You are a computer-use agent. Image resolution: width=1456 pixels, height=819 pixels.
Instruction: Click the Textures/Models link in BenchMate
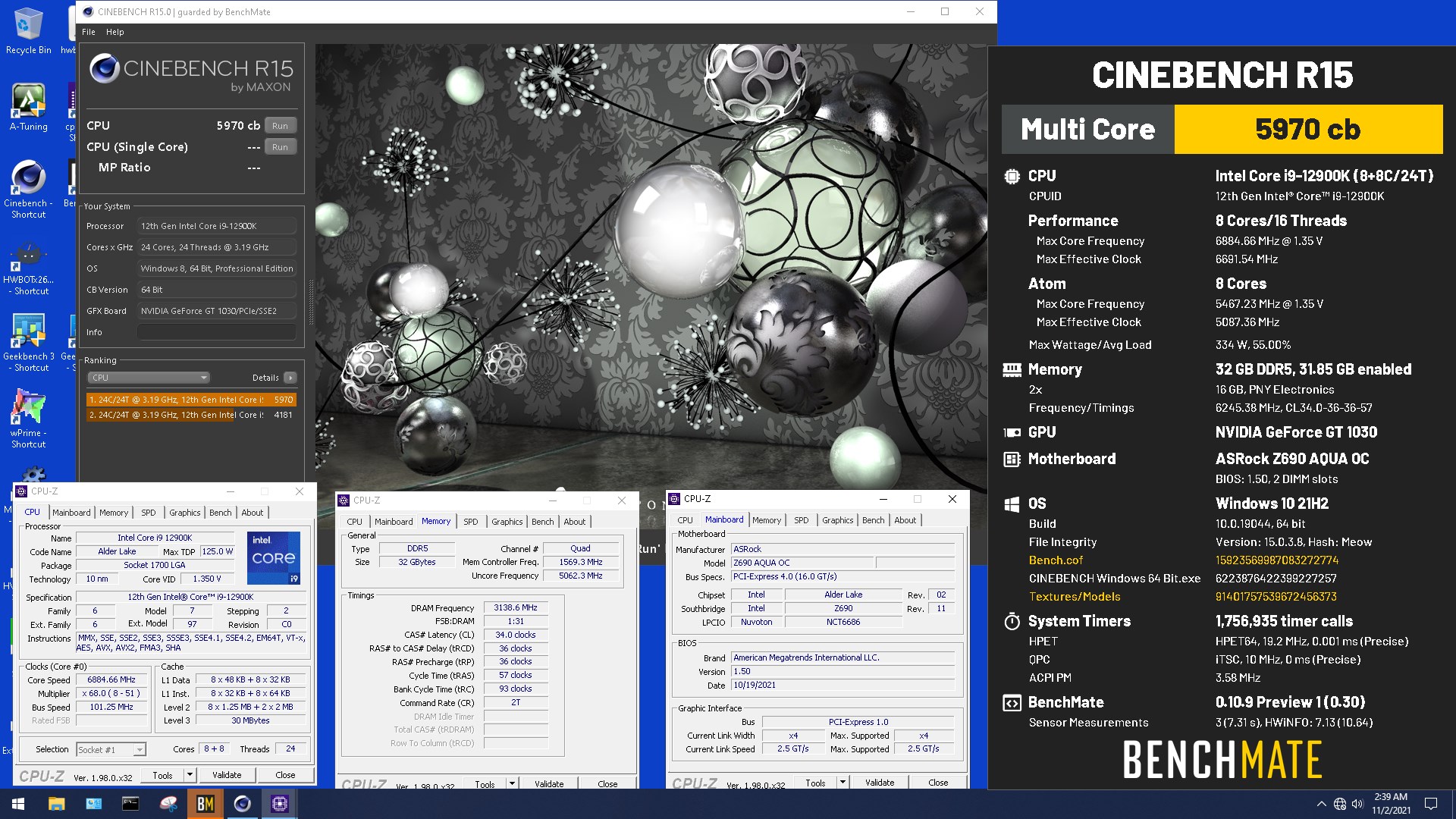point(1075,597)
